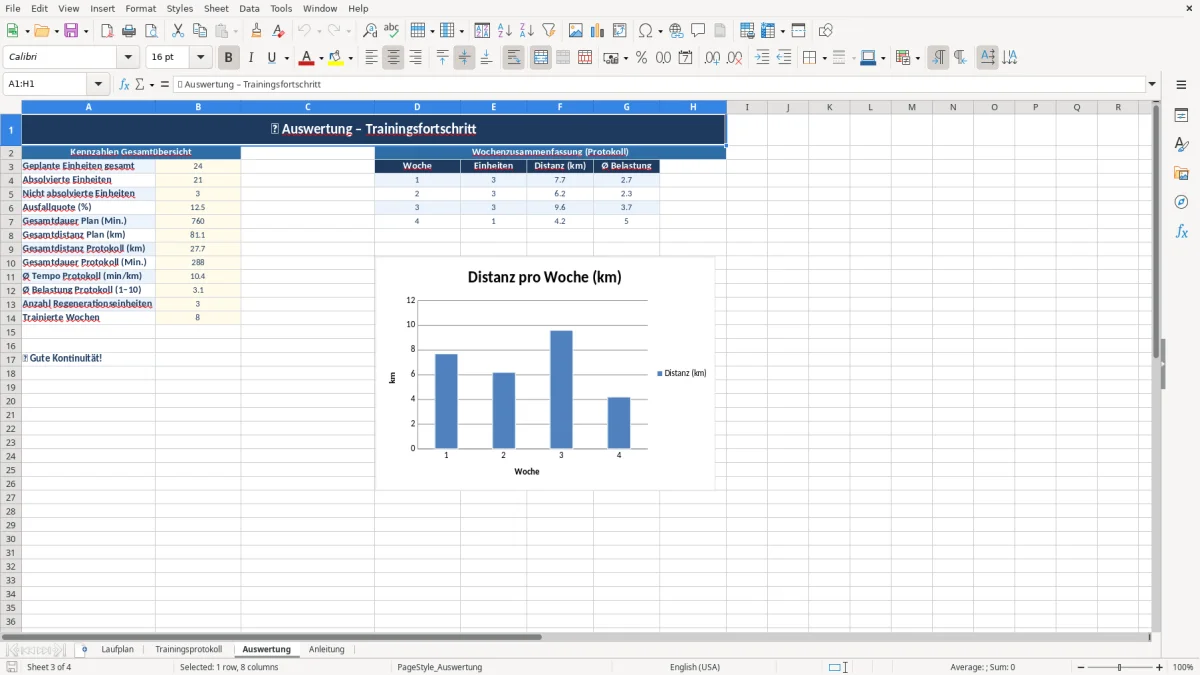1200x675 pixels.
Task: Increase indent
Action: 762,58
